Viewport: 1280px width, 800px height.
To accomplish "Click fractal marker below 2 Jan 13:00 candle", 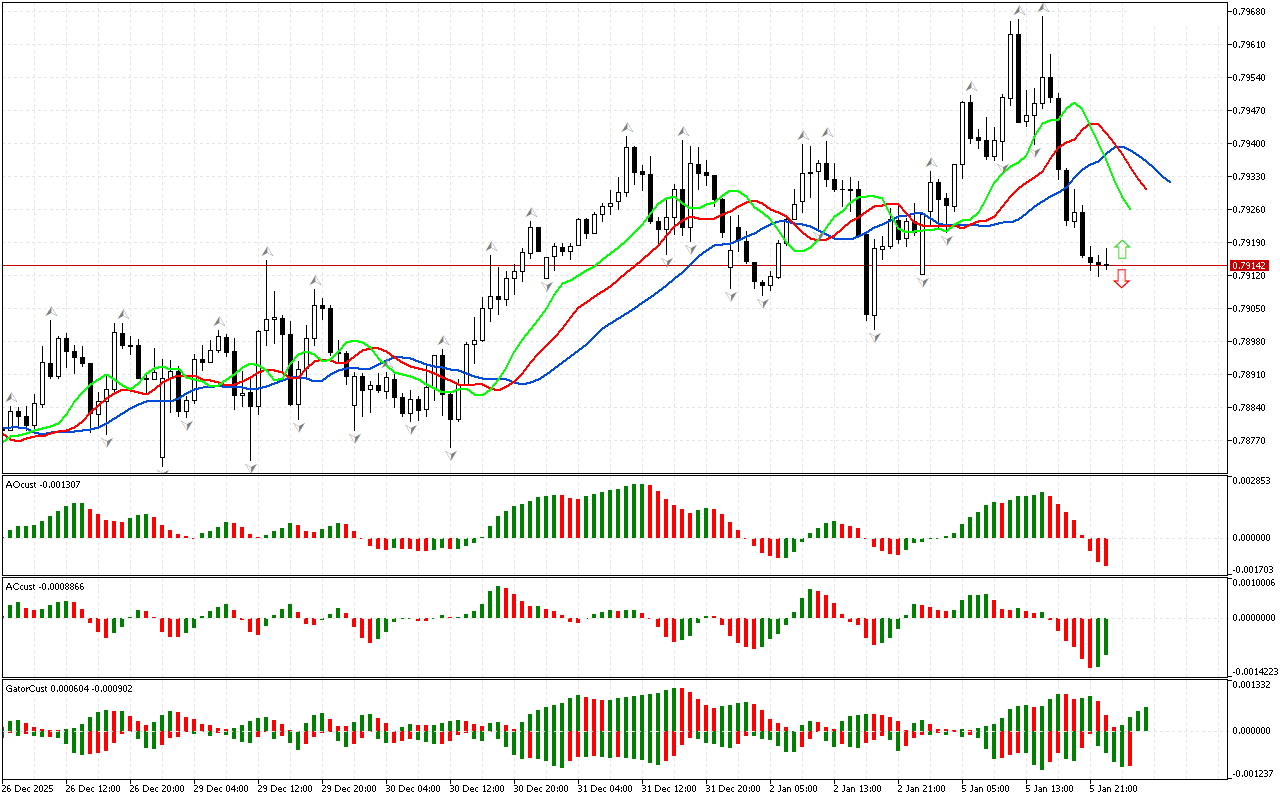I will pyautogui.click(x=874, y=337).
